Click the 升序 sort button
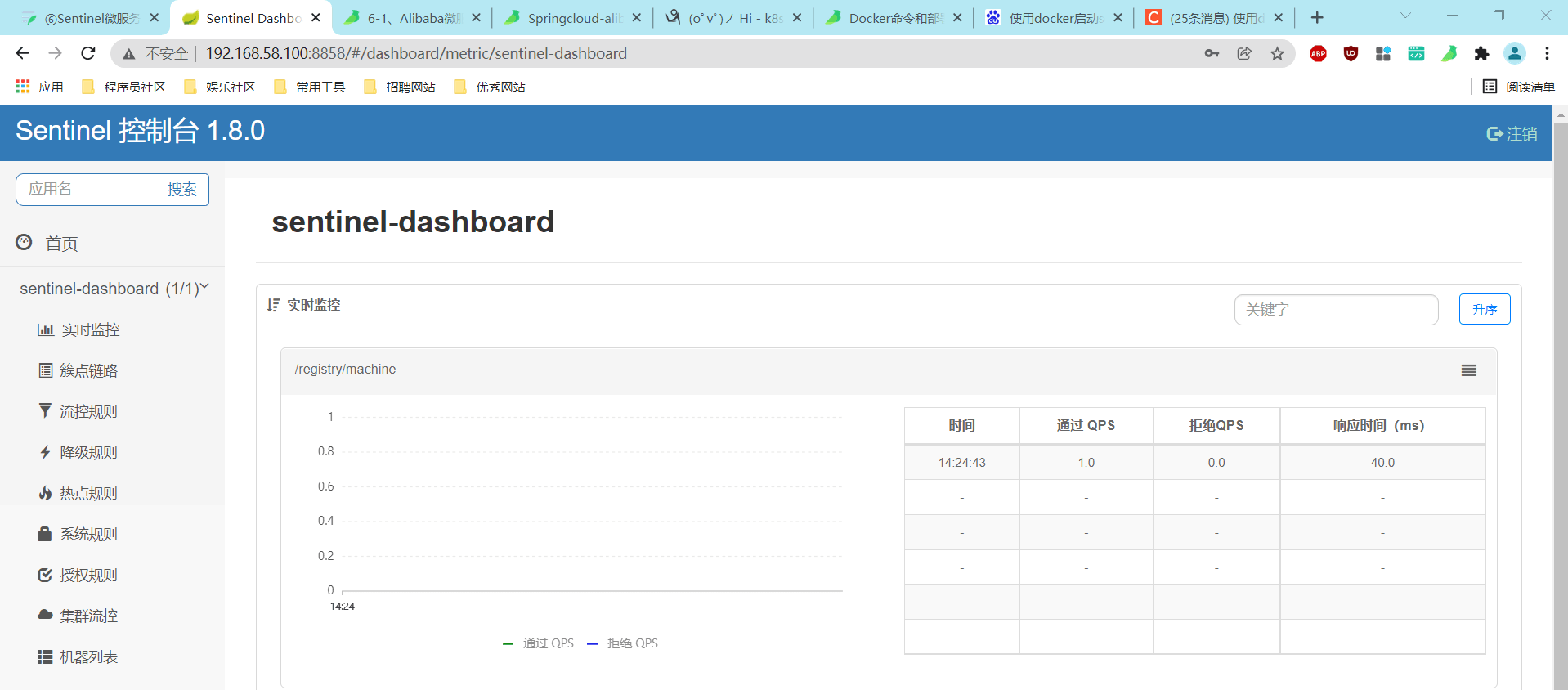Image resolution: width=1568 pixels, height=690 pixels. (1484, 309)
